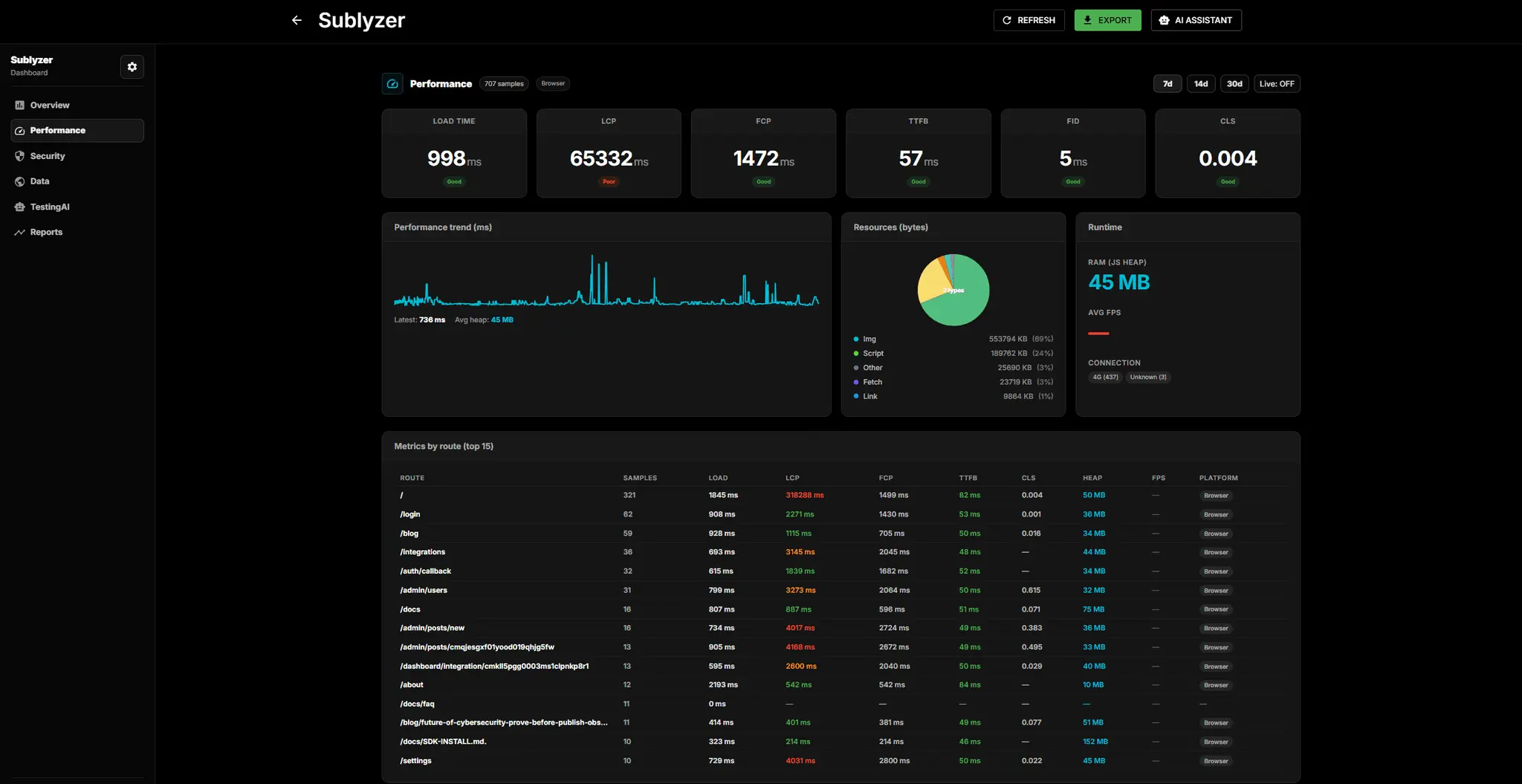The height and width of the screenshot is (784, 1522).
Task: Open the settings gear in sidebar
Action: 132,67
